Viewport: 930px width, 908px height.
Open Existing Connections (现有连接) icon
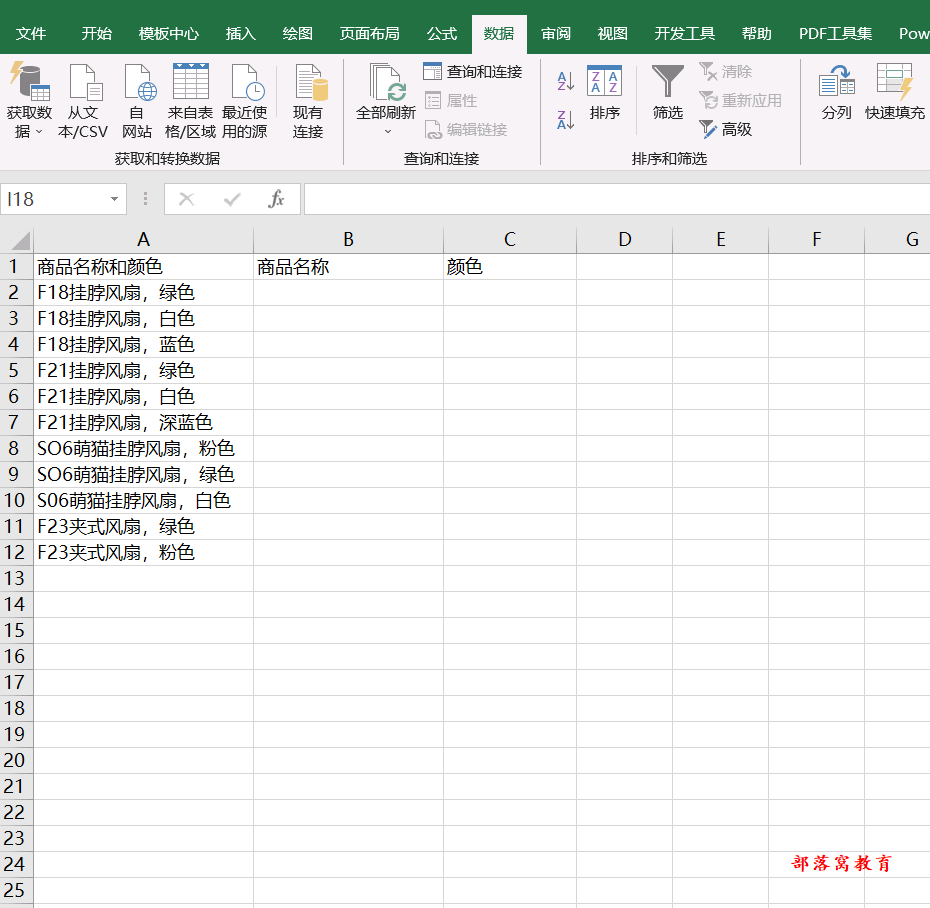(310, 82)
